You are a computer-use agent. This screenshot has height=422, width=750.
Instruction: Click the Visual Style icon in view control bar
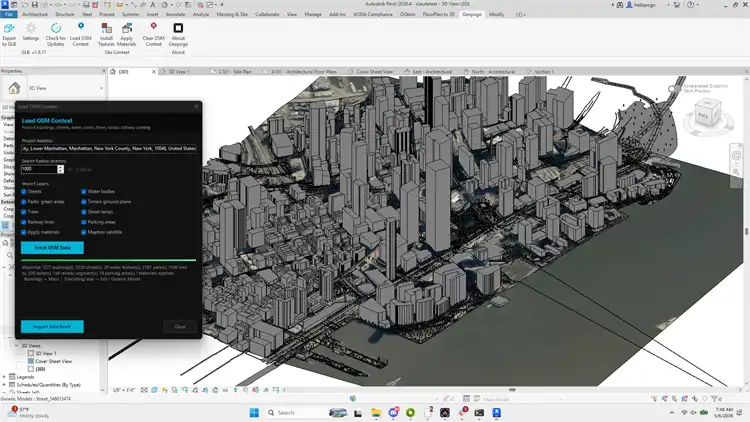pyautogui.click(x=154, y=390)
